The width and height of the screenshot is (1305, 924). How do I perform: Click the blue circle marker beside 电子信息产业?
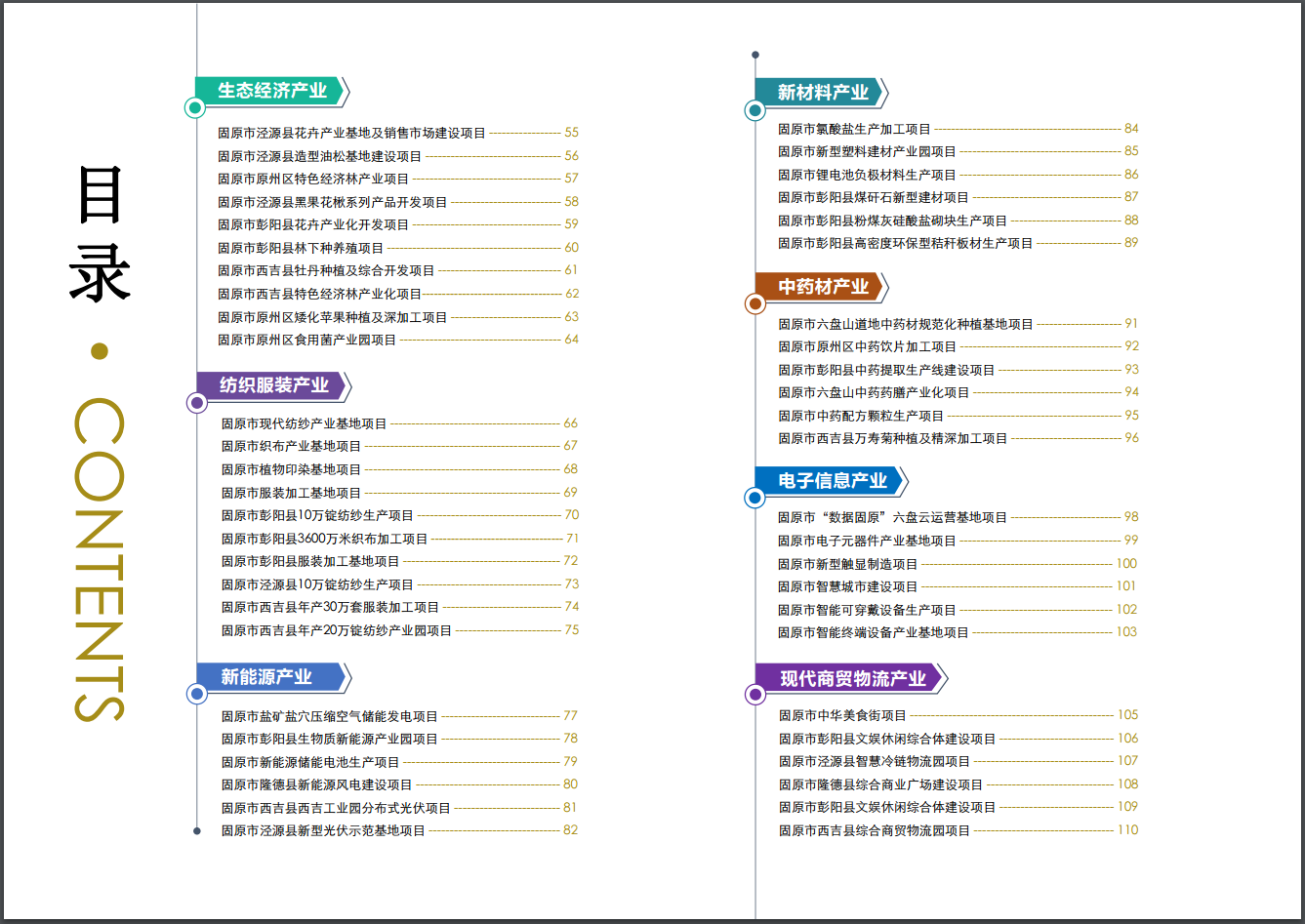(x=754, y=499)
